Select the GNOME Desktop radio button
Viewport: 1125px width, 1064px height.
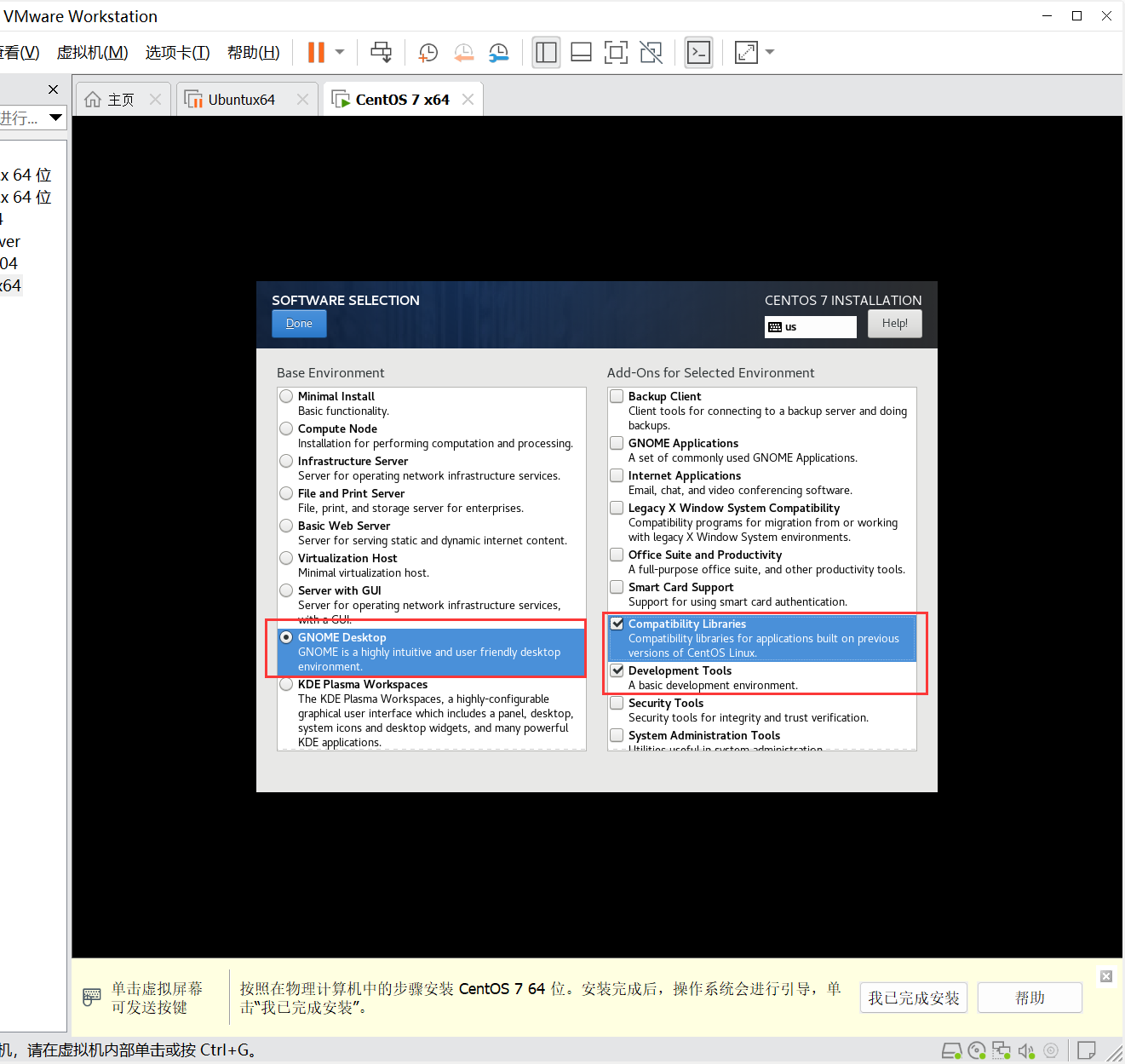(286, 637)
